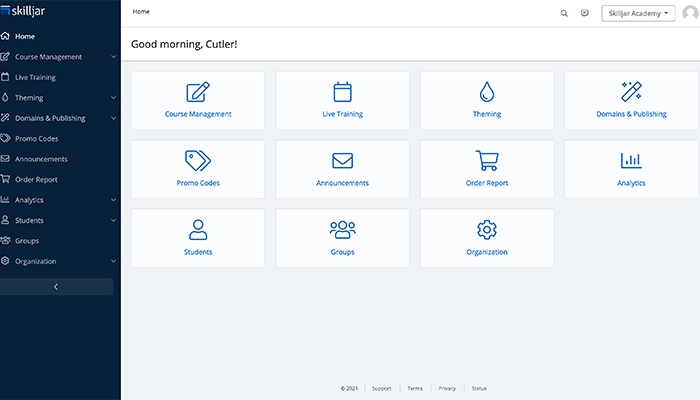Open the user avatar profile menu
This screenshot has height=400, width=700.
tap(691, 13)
